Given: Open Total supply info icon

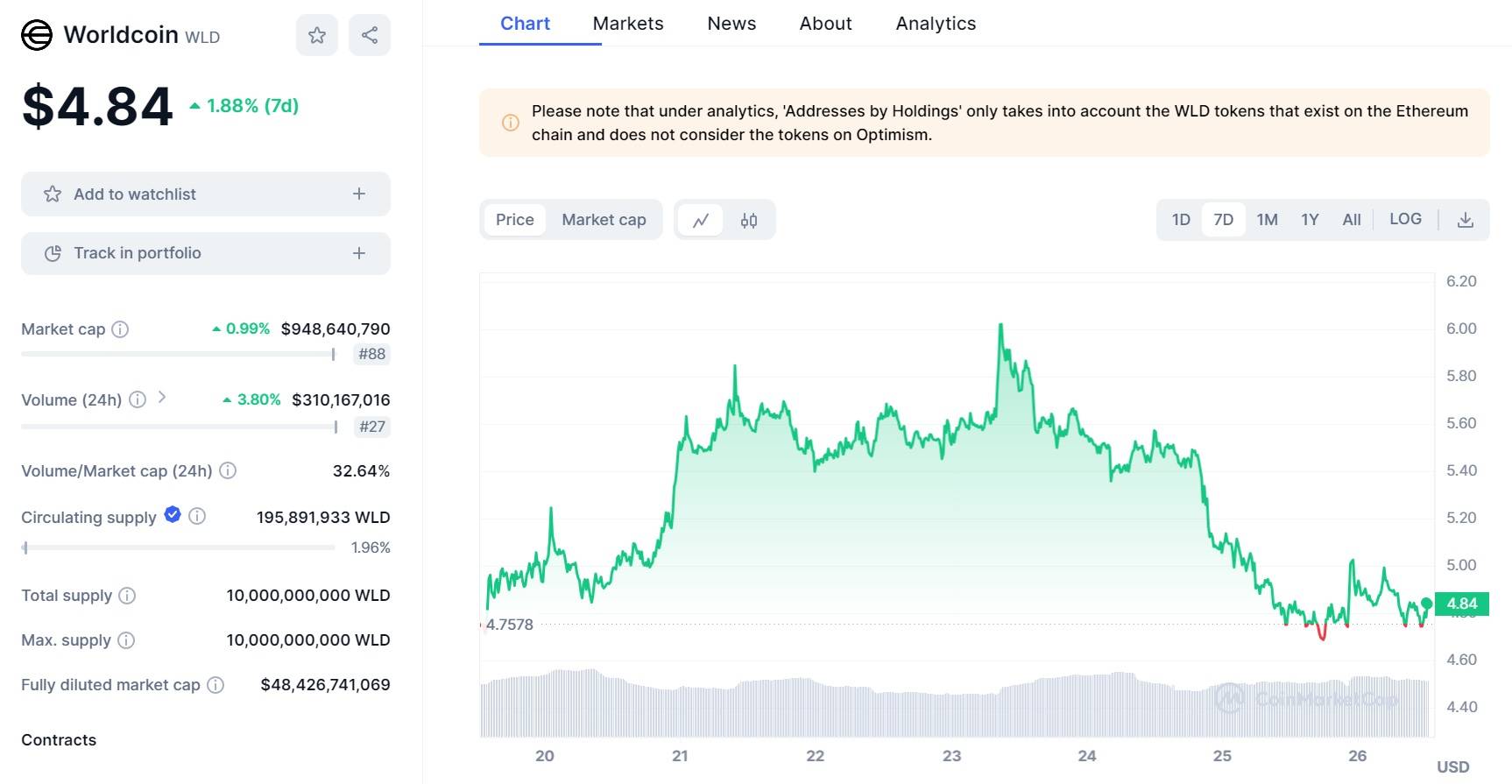Looking at the screenshot, I should click(x=127, y=596).
